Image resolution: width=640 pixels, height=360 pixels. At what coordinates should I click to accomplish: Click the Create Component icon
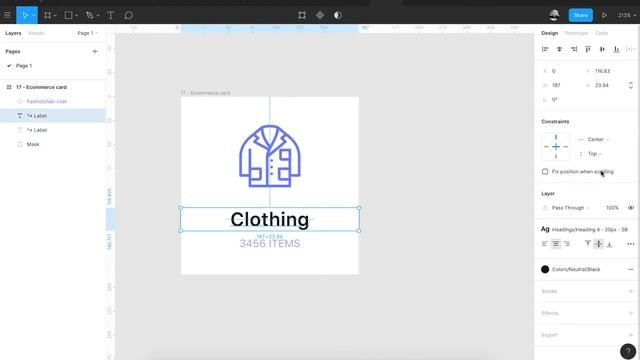[320, 15]
